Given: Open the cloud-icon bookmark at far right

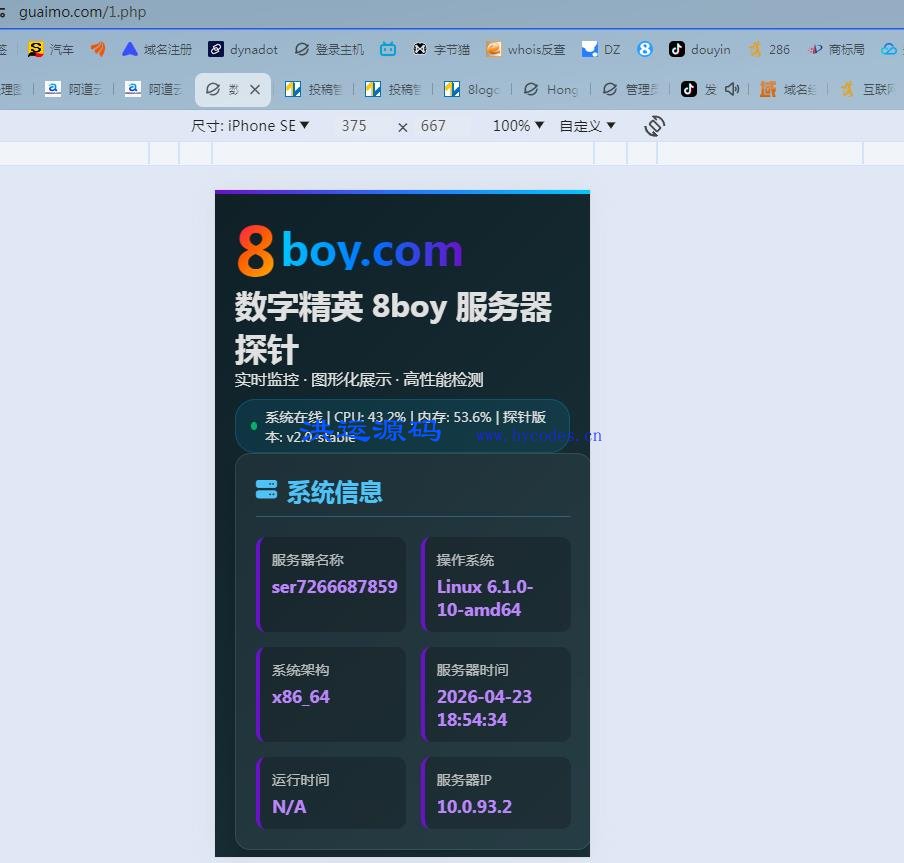Looking at the screenshot, I should pos(889,50).
